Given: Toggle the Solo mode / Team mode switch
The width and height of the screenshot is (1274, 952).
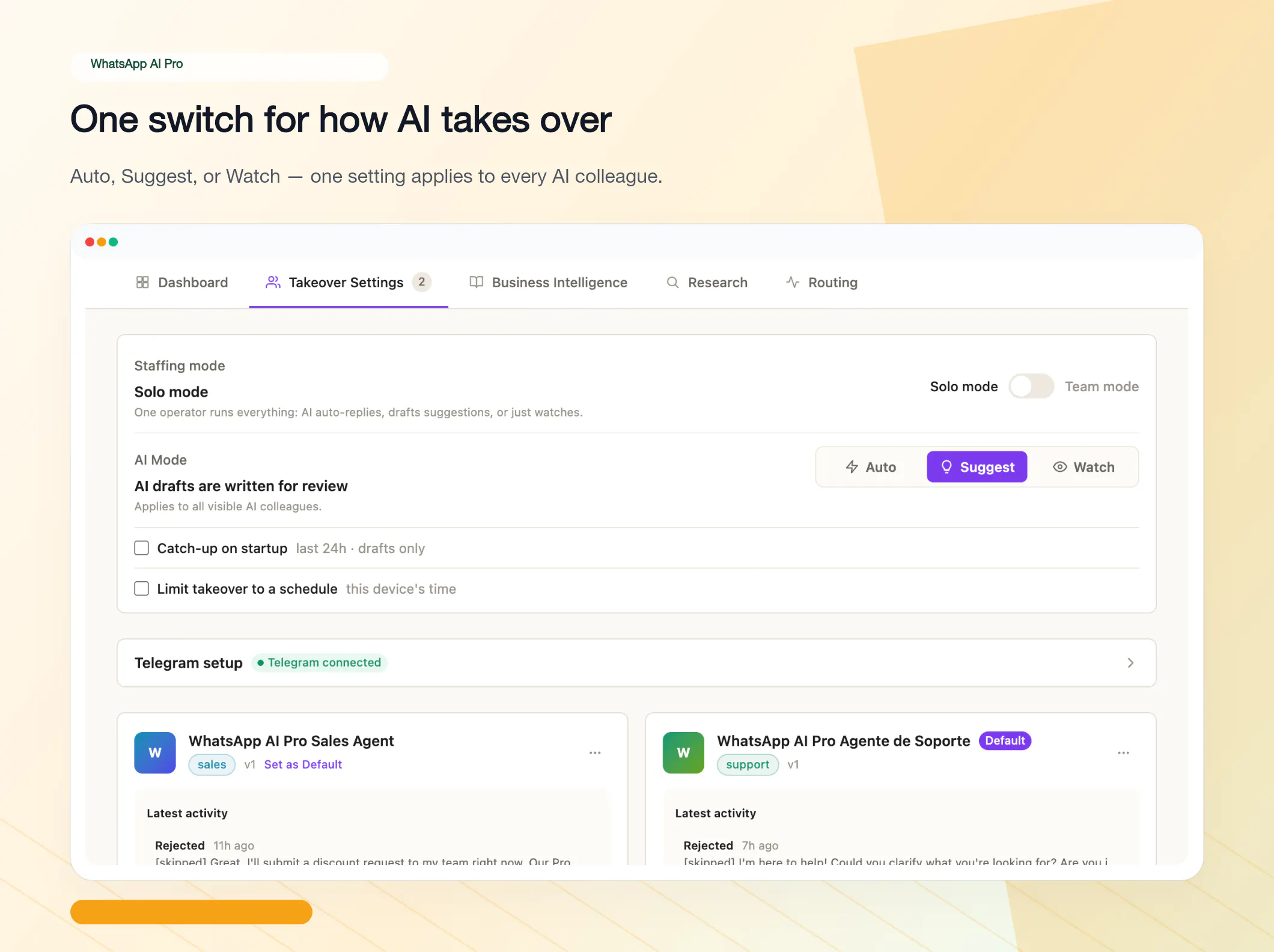Looking at the screenshot, I should point(1031,386).
